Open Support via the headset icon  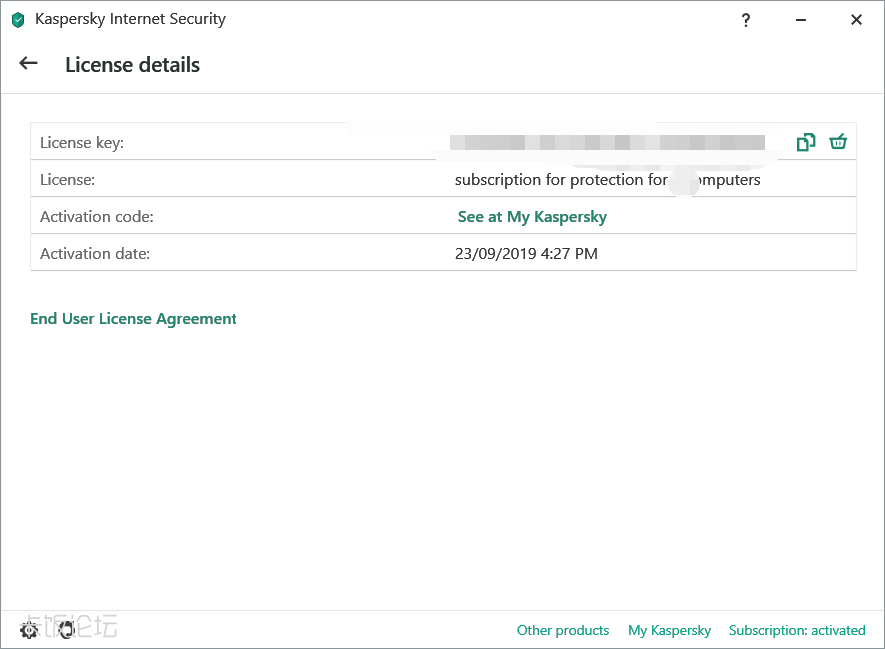66,630
